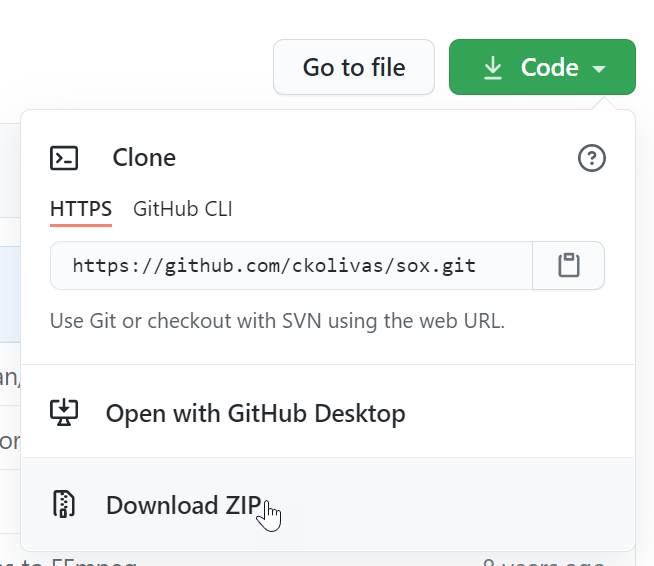Collapse the Code dropdown using its caret
Viewport: 654px width, 566px height.
tap(600, 69)
